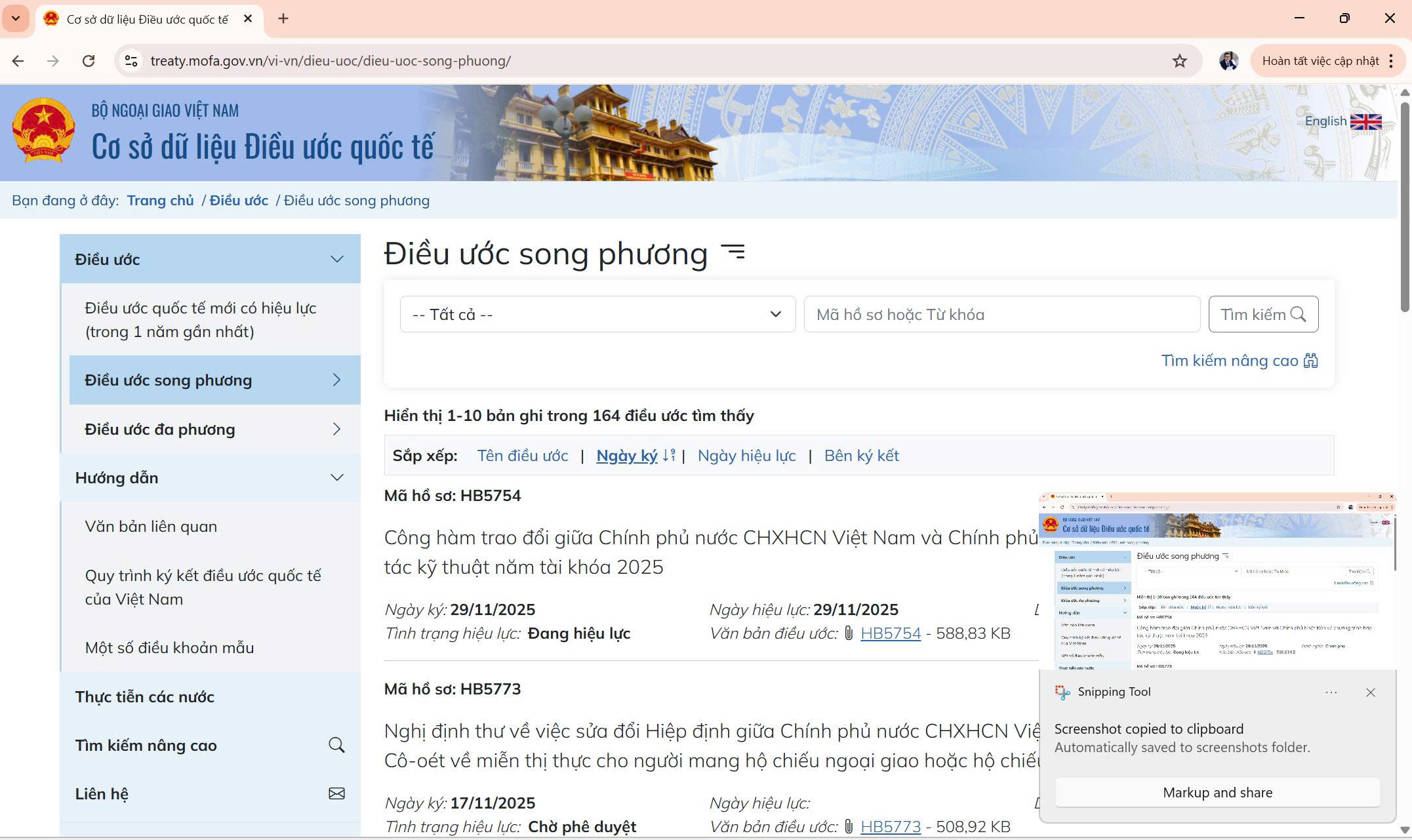The height and width of the screenshot is (840, 1412).
Task: Click the paperclip icon before HB5754 attachment
Action: pyautogui.click(x=849, y=633)
